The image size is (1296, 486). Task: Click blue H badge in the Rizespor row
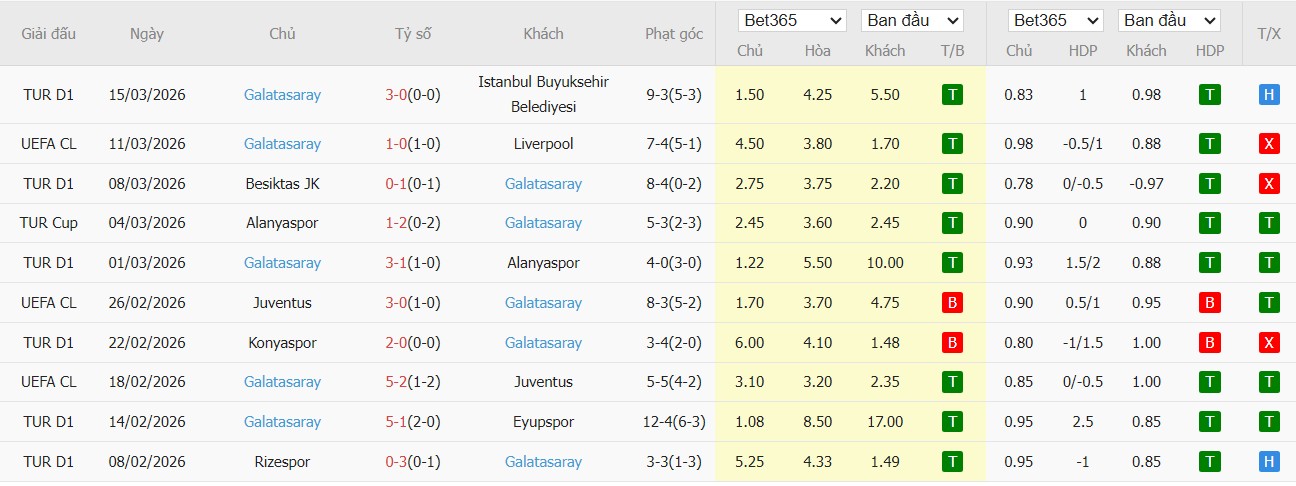[1269, 462]
